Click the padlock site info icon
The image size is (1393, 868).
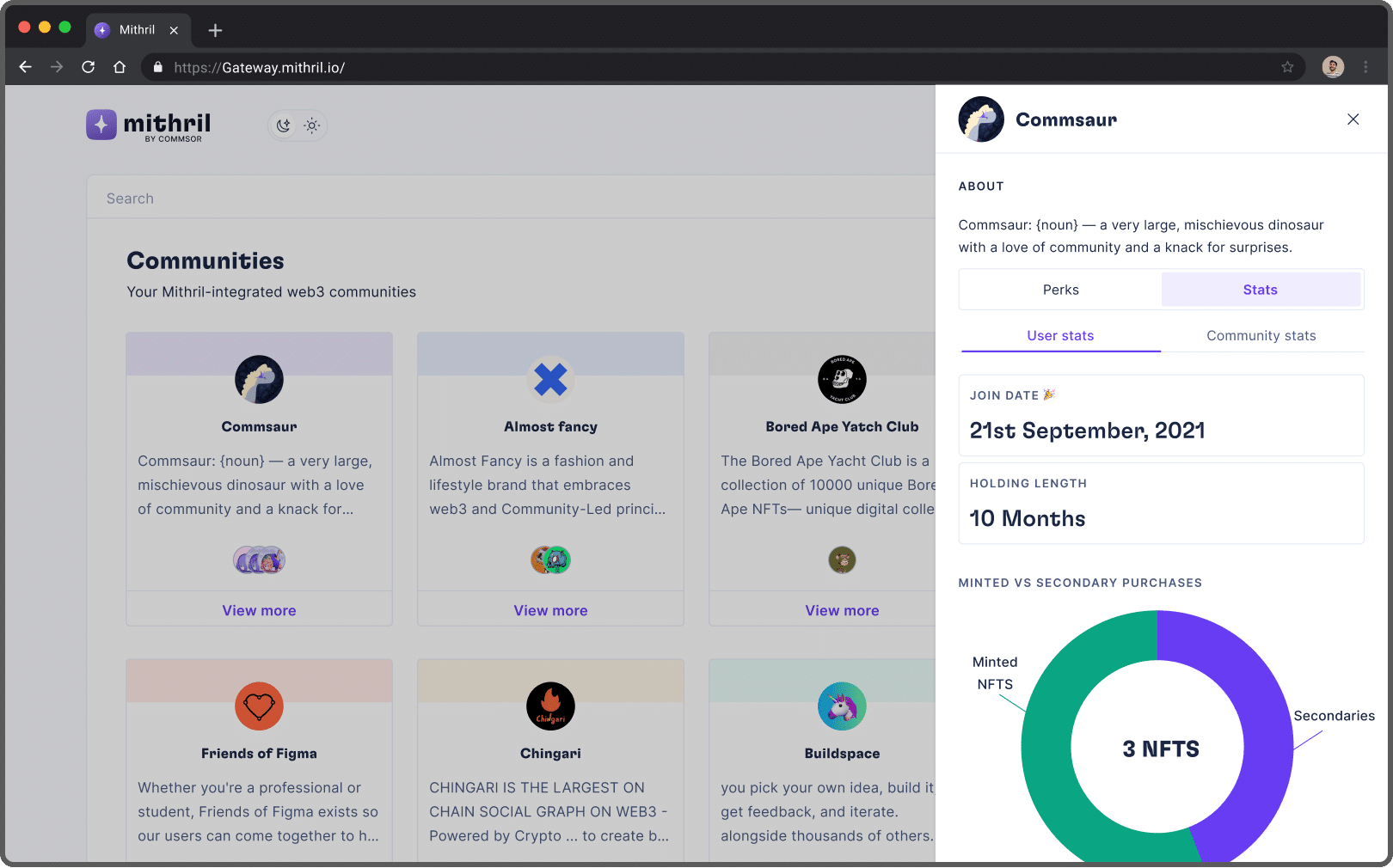tap(157, 67)
